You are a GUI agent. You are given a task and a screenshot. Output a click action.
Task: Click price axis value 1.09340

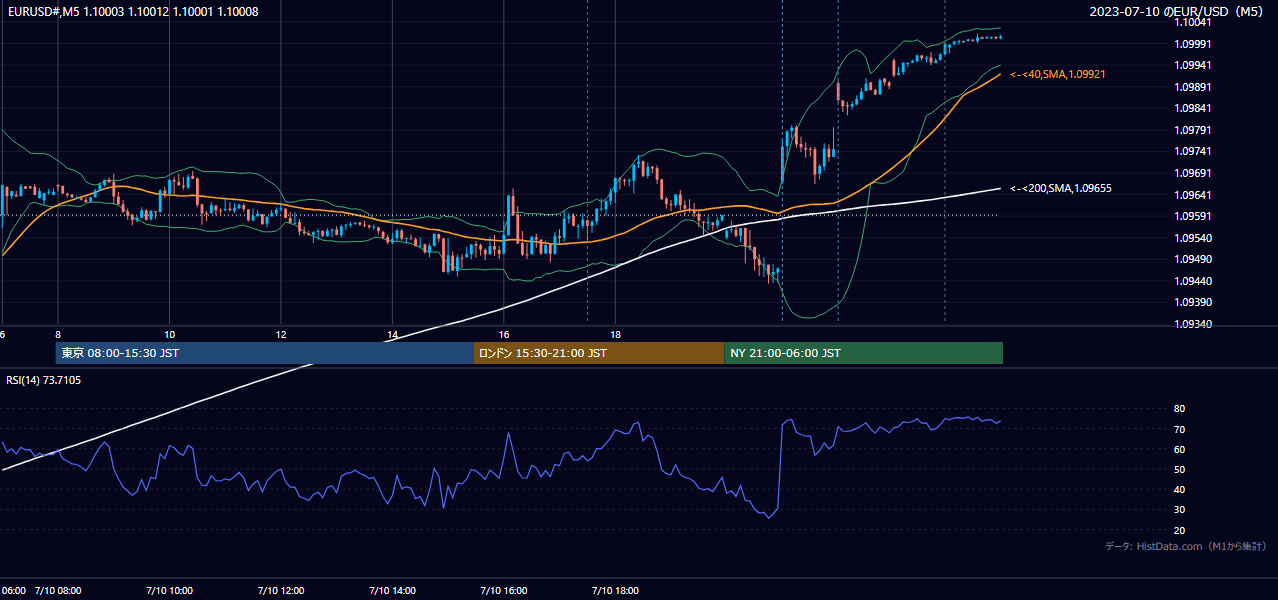pos(1192,324)
